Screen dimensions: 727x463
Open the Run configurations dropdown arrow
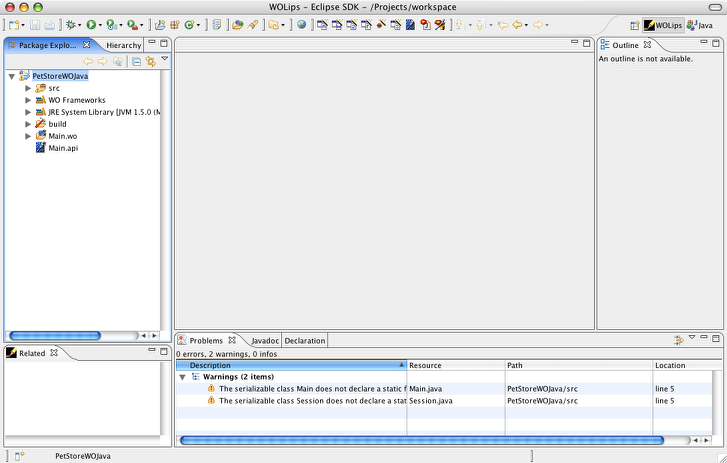[100, 25]
